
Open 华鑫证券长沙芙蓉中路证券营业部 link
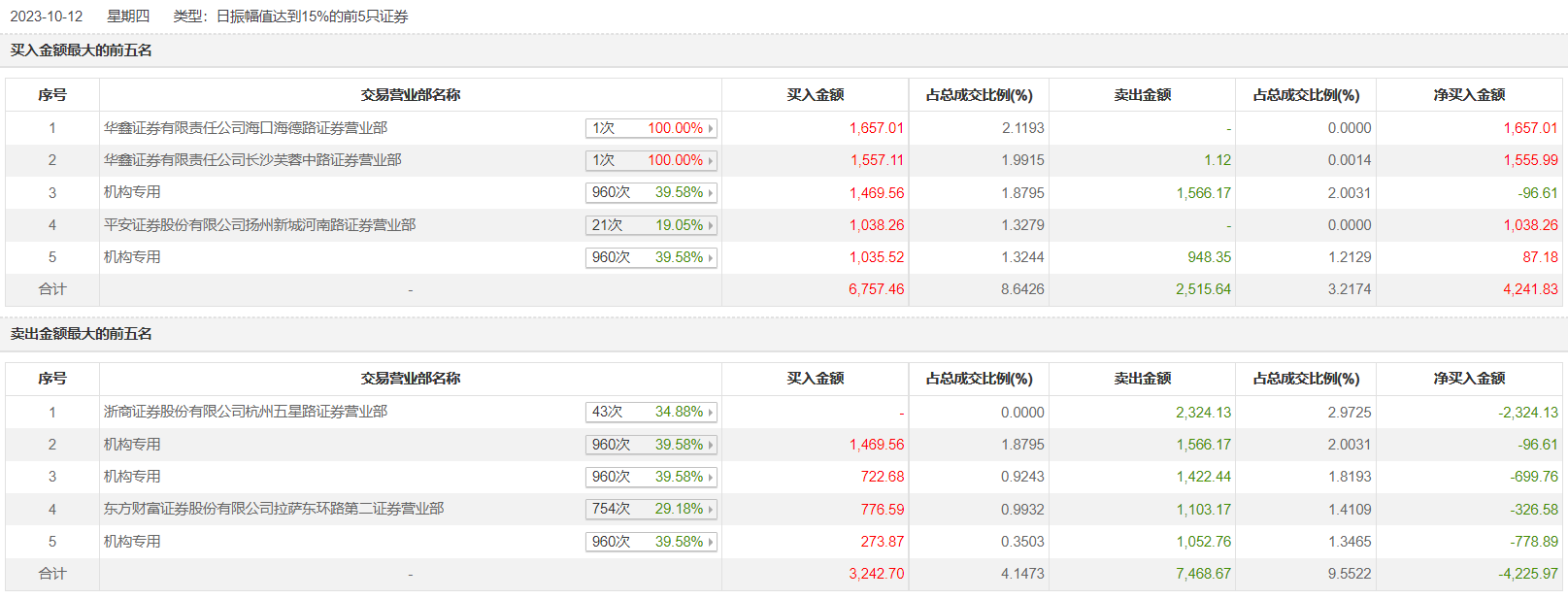tap(252, 160)
